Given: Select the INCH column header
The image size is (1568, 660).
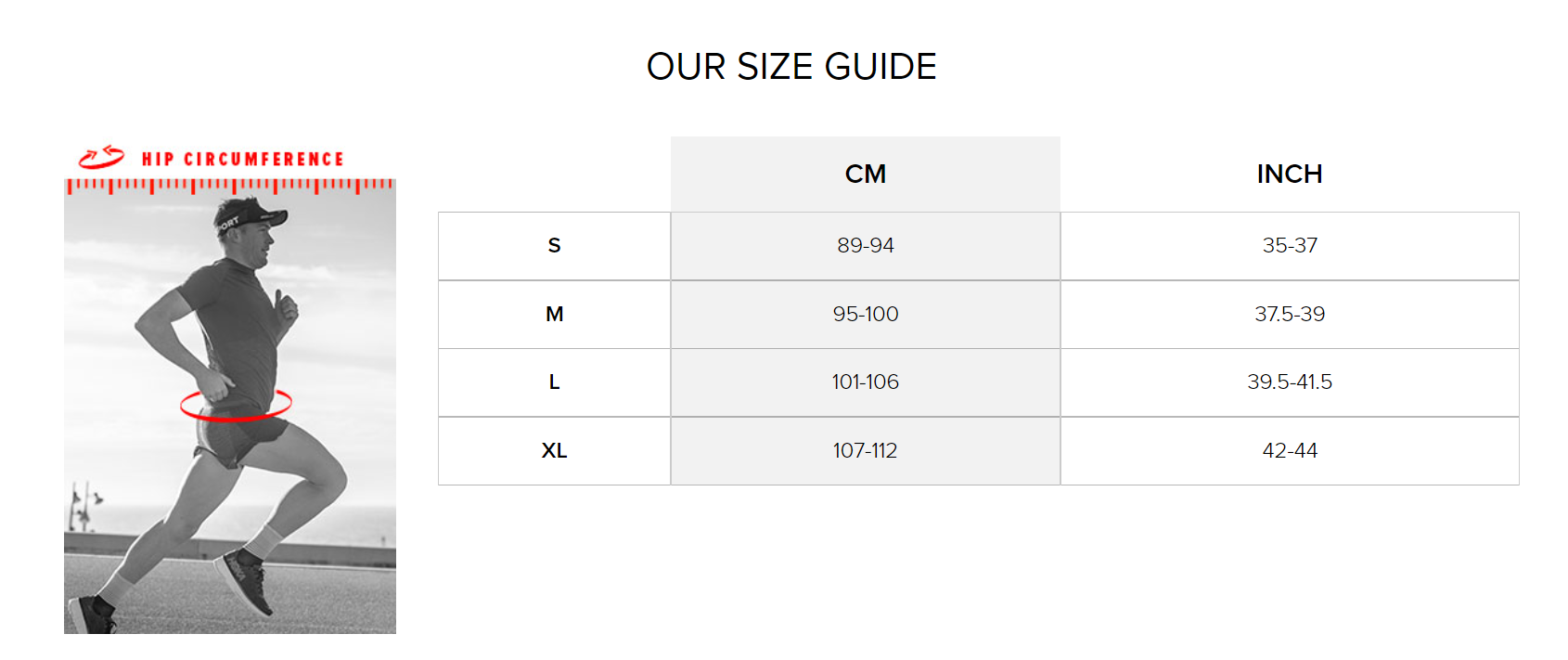Looking at the screenshot, I should pyautogui.click(x=1290, y=174).
